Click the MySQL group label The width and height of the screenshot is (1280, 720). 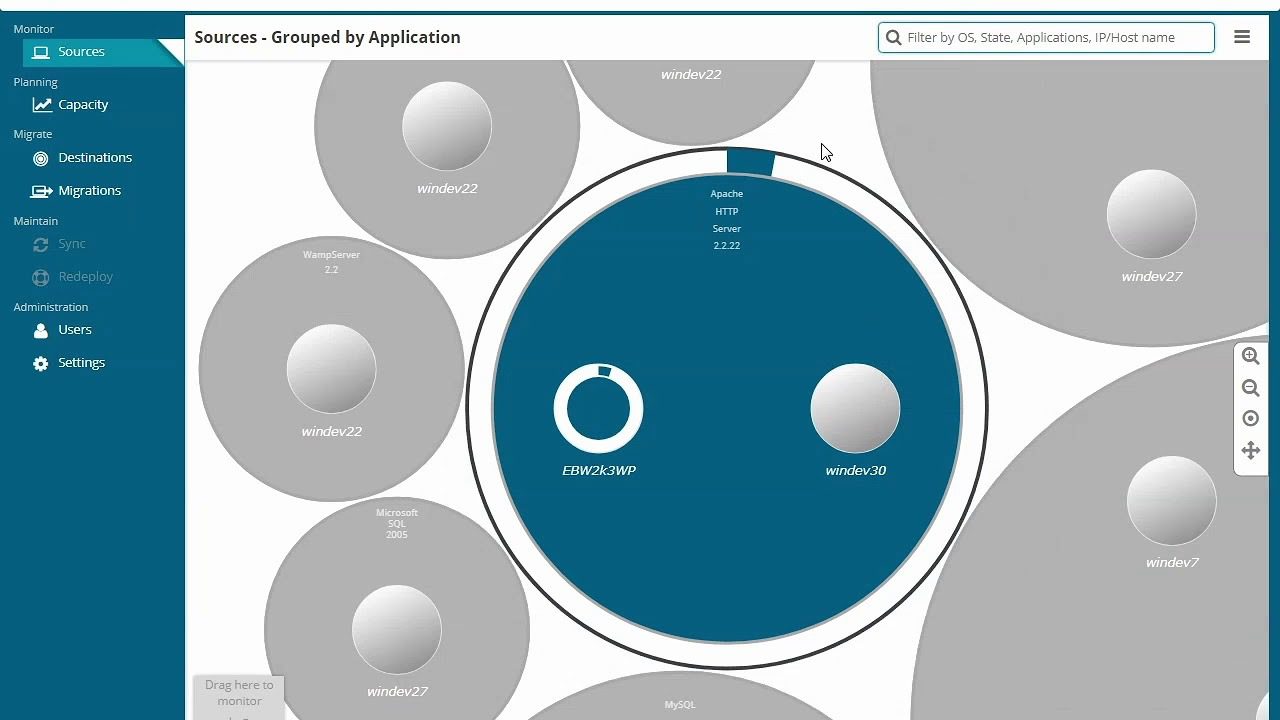(x=680, y=705)
